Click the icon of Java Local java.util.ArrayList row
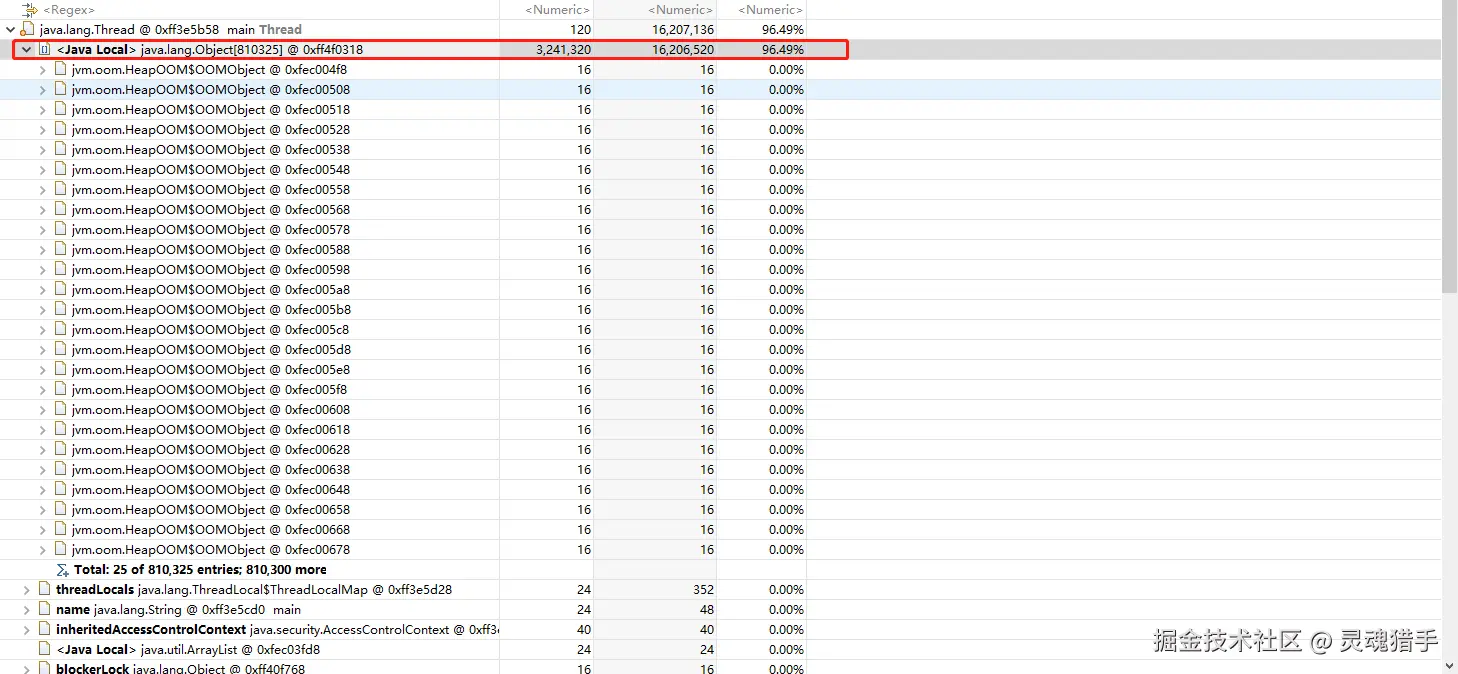The height and width of the screenshot is (674, 1458). pos(44,650)
